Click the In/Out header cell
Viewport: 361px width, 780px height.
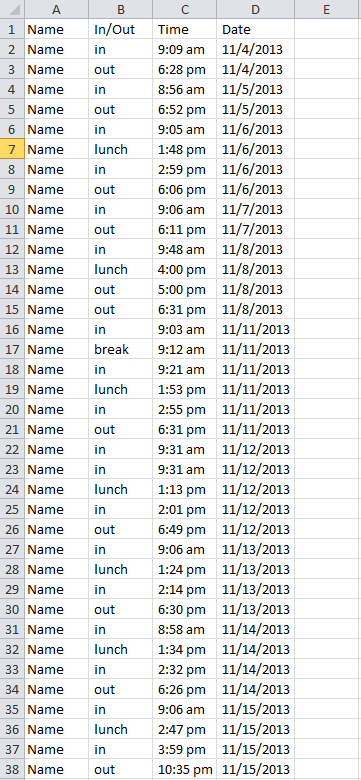pyautogui.click(x=121, y=29)
